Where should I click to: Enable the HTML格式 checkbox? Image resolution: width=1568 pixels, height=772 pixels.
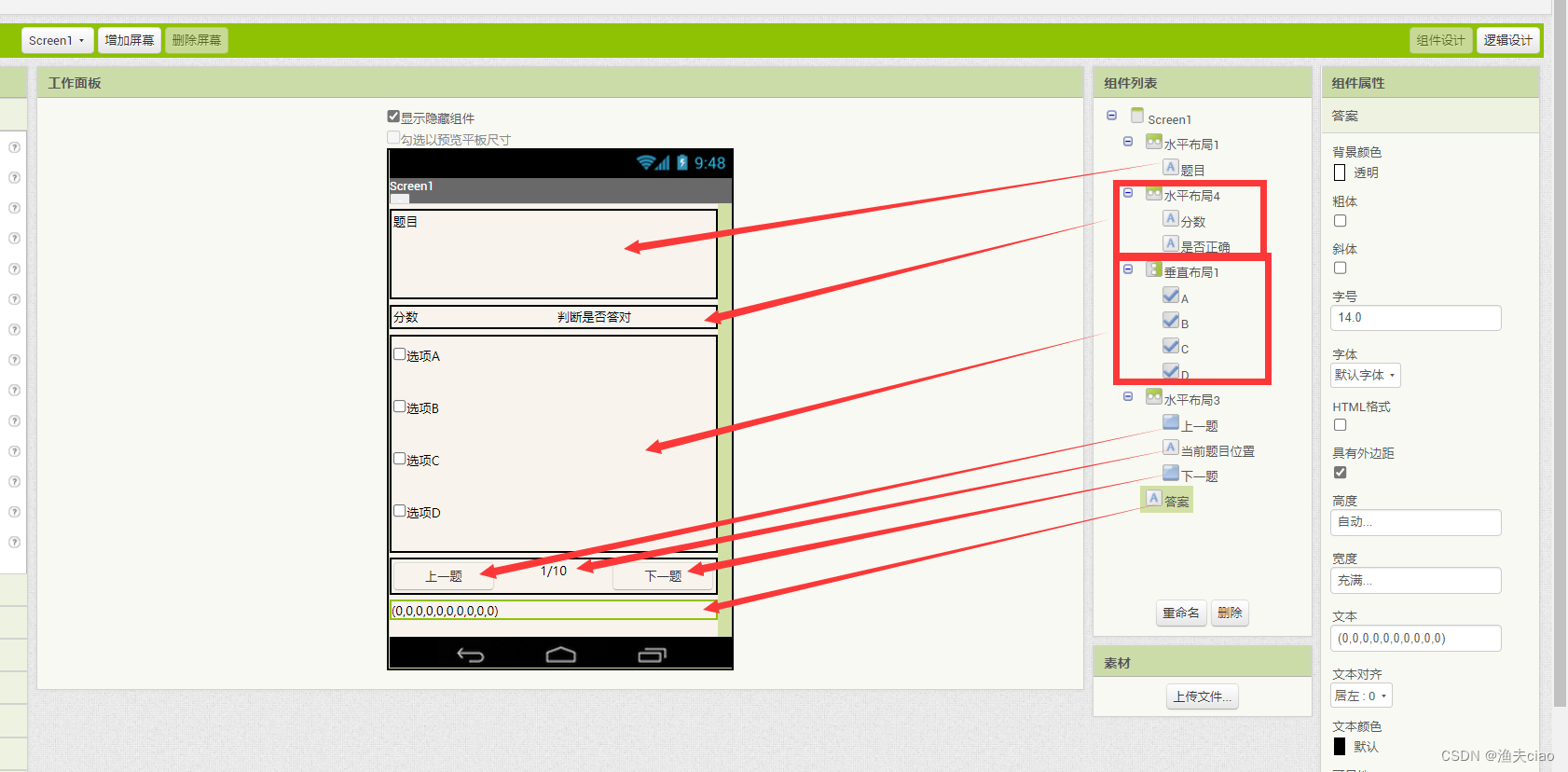click(1341, 425)
